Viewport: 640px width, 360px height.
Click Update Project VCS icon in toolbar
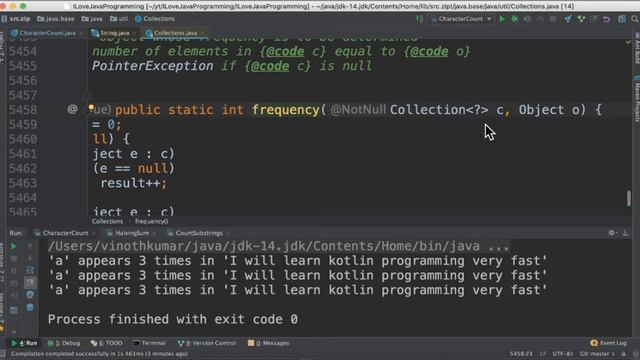coord(568,19)
